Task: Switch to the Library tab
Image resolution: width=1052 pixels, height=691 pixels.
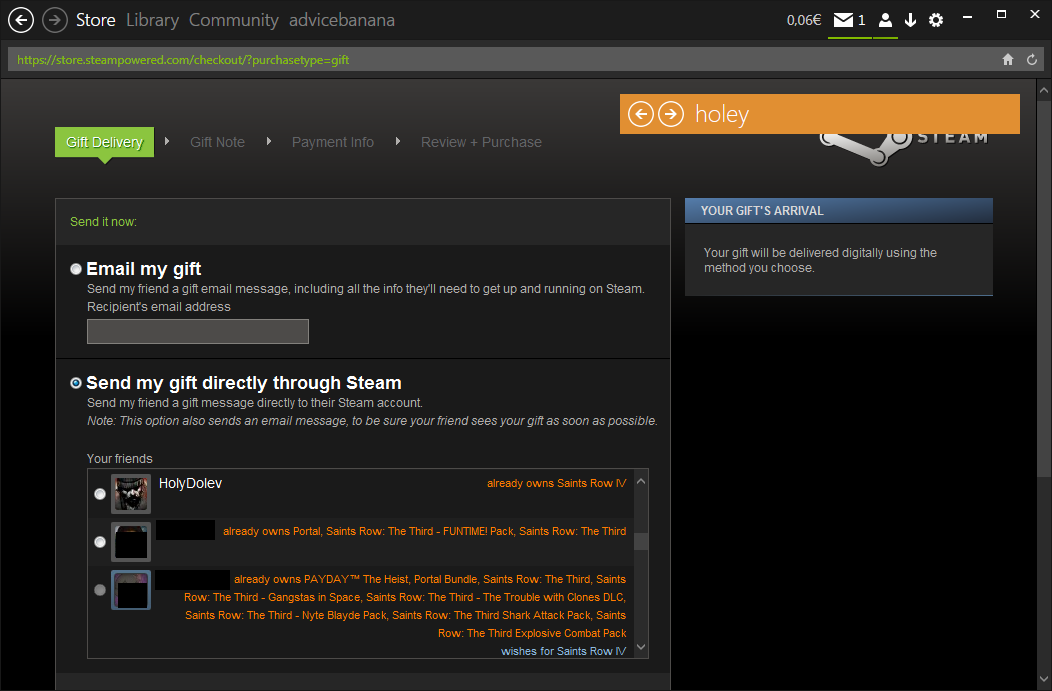Action: point(152,20)
